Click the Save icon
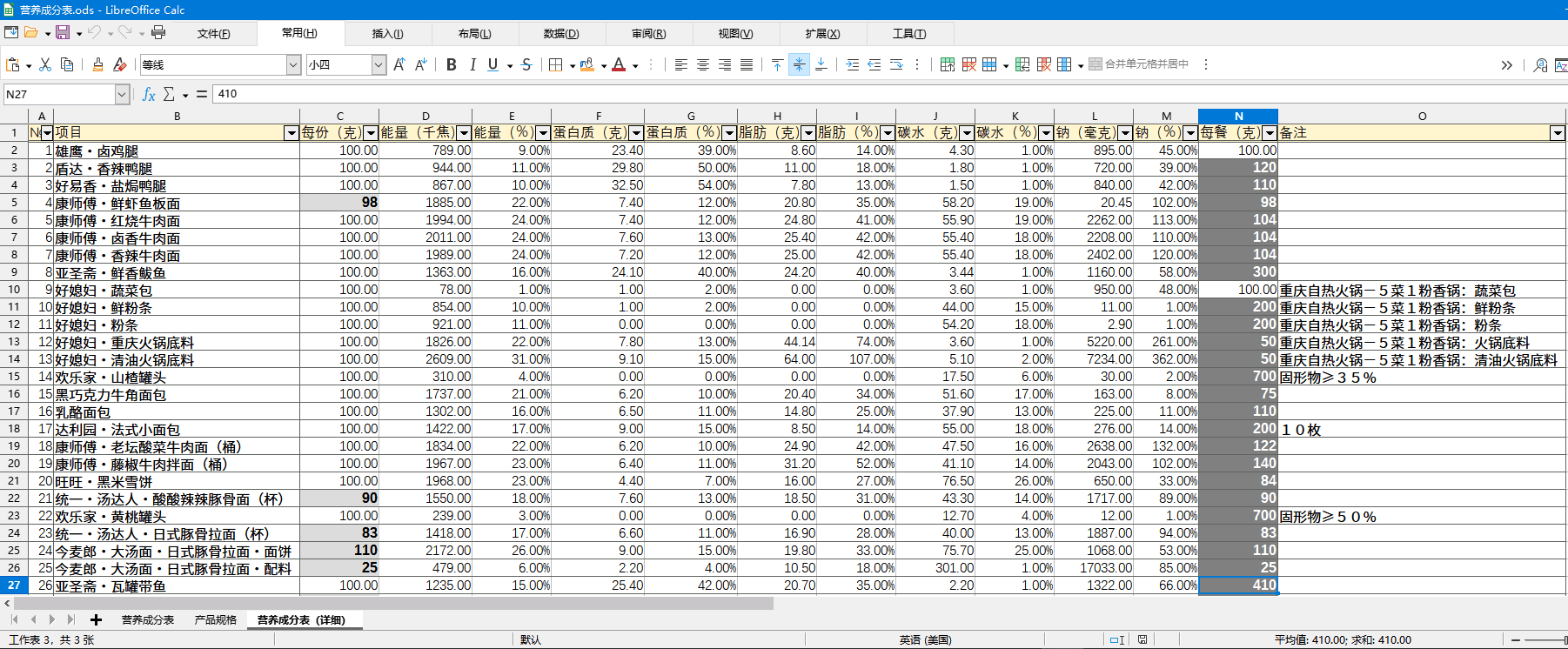The width and height of the screenshot is (1568, 649). point(63,32)
